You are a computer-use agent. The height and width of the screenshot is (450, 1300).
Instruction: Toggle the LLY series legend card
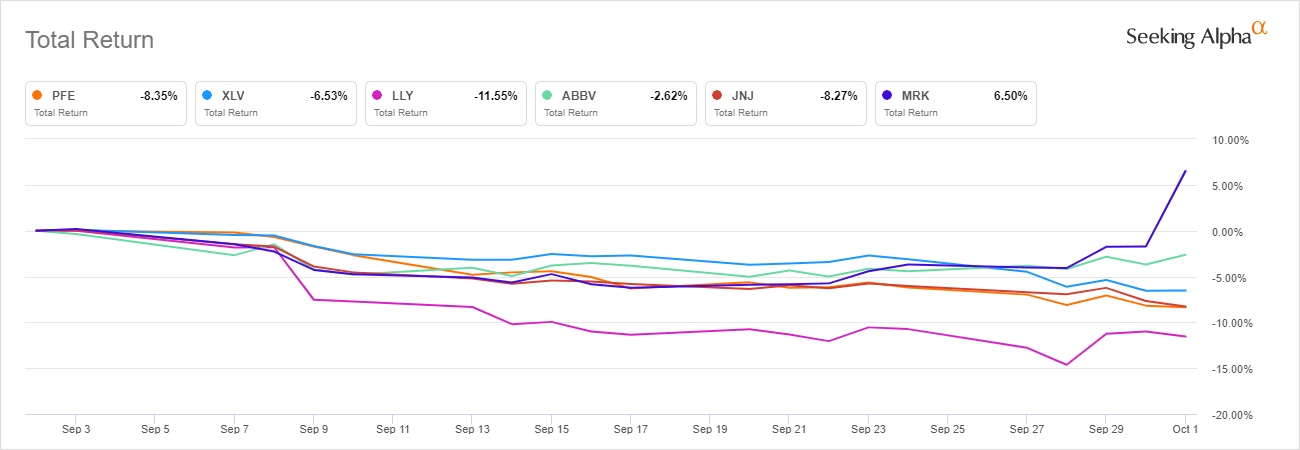(446, 102)
